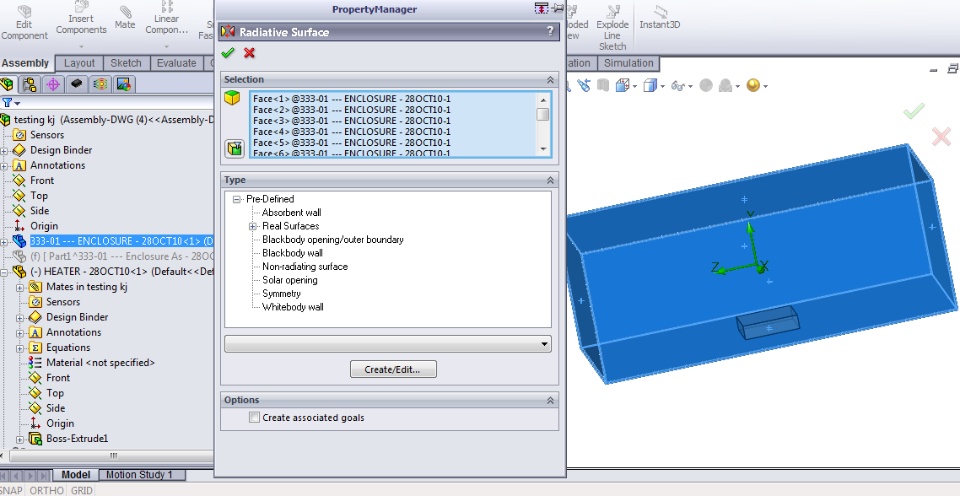This screenshot has height=496, width=960.
Task: Click Insert Components tool
Action: click(81, 20)
